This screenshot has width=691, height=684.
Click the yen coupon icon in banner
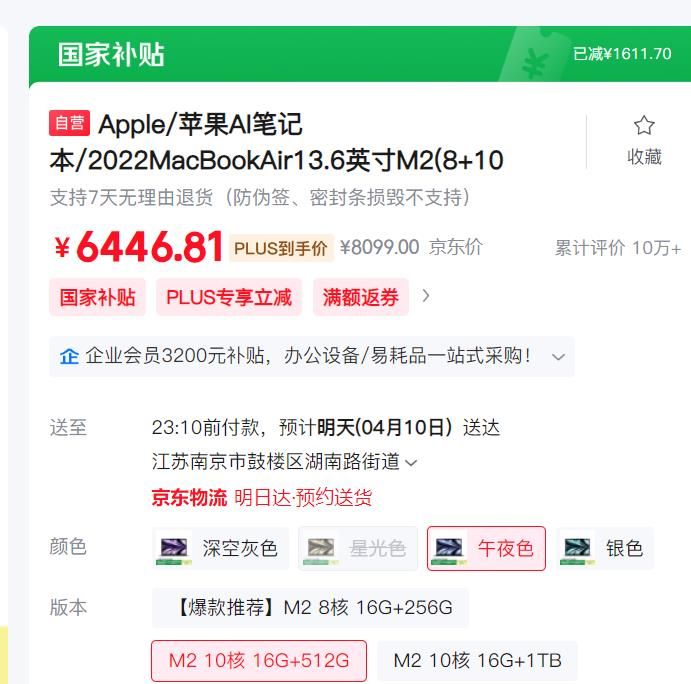535,64
